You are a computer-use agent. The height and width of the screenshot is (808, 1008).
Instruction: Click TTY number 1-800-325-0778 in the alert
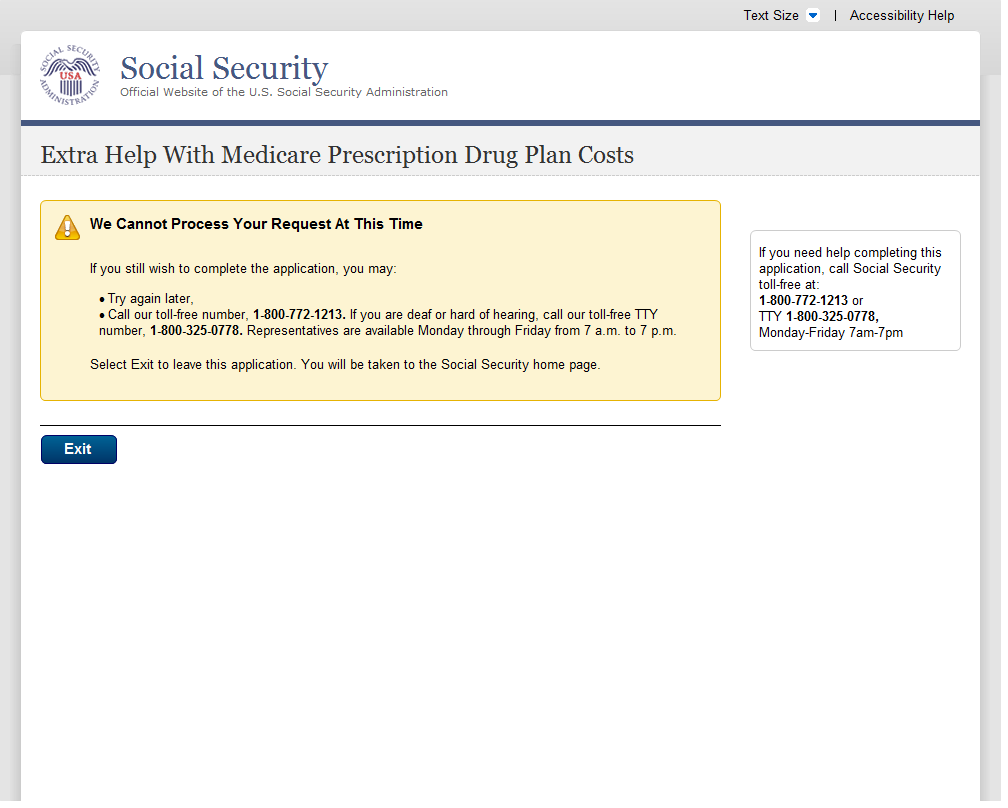196,330
